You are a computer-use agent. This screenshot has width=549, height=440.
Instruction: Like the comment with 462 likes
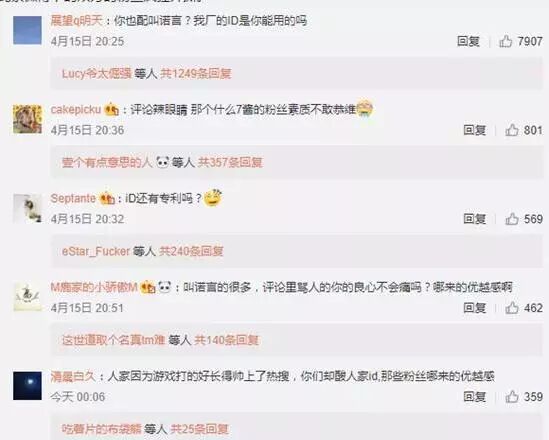click(x=512, y=308)
